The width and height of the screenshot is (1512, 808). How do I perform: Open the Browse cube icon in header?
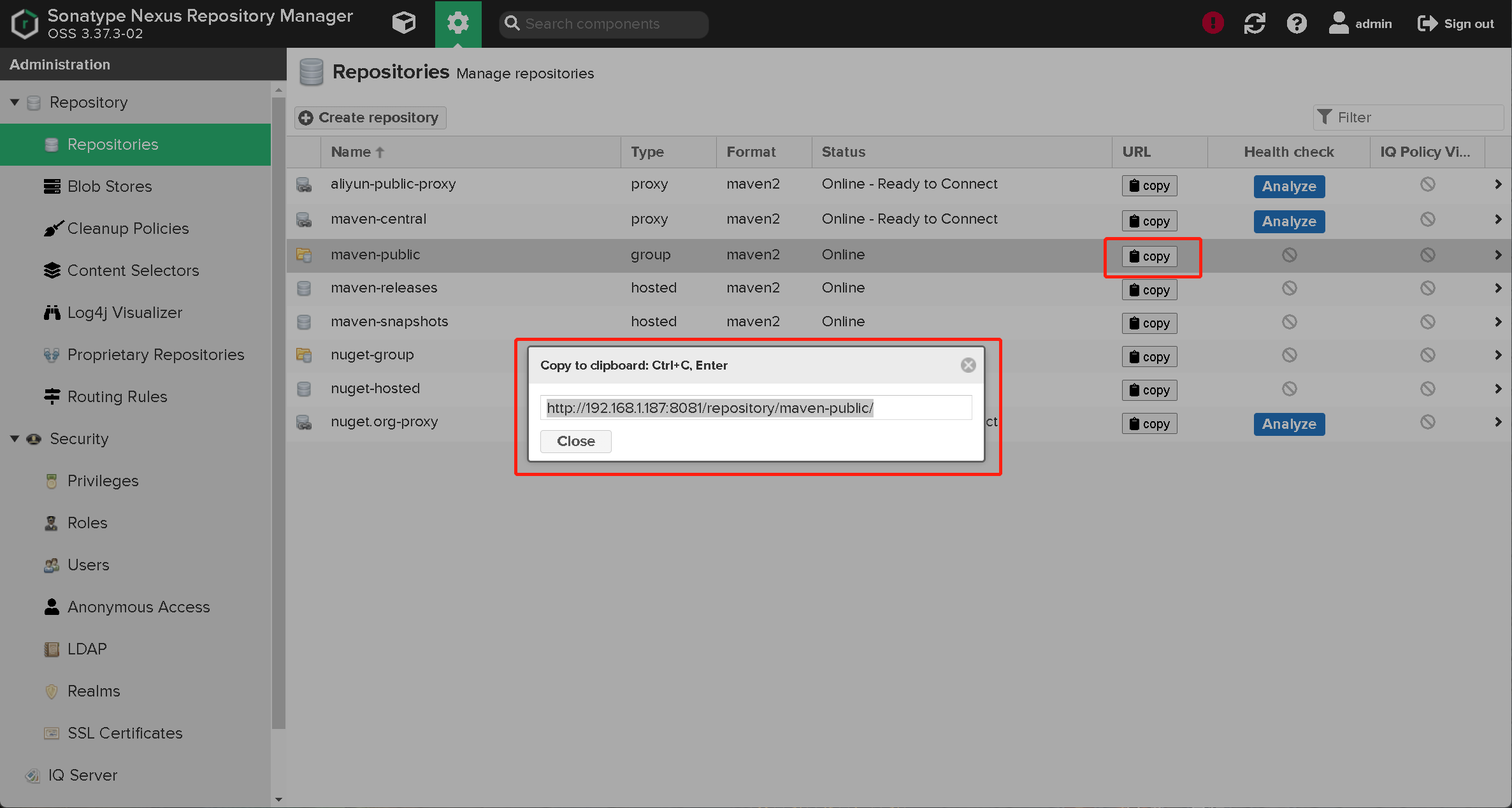click(404, 24)
